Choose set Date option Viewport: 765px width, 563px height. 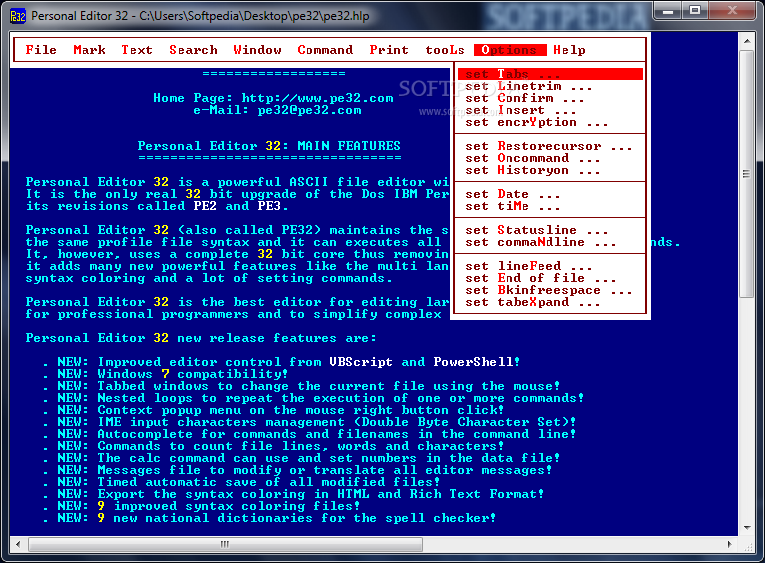(x=550, y=194)
